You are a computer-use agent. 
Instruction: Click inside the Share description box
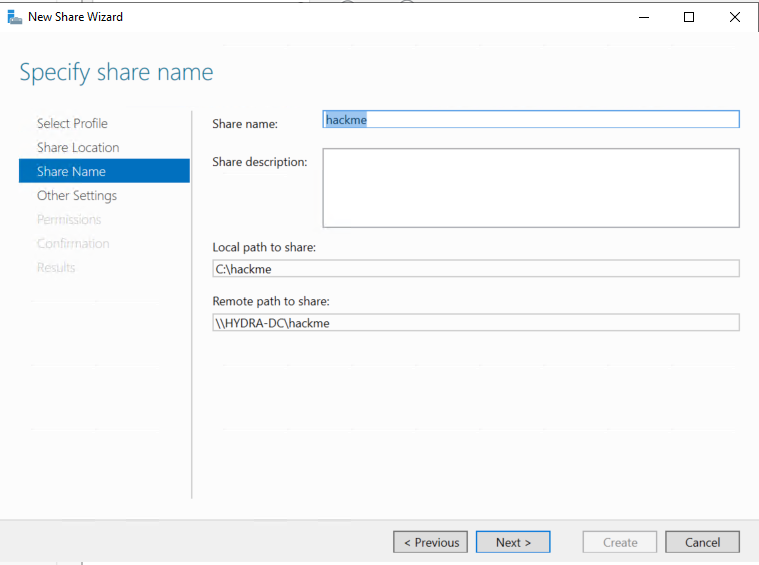[x=530, y=188]
